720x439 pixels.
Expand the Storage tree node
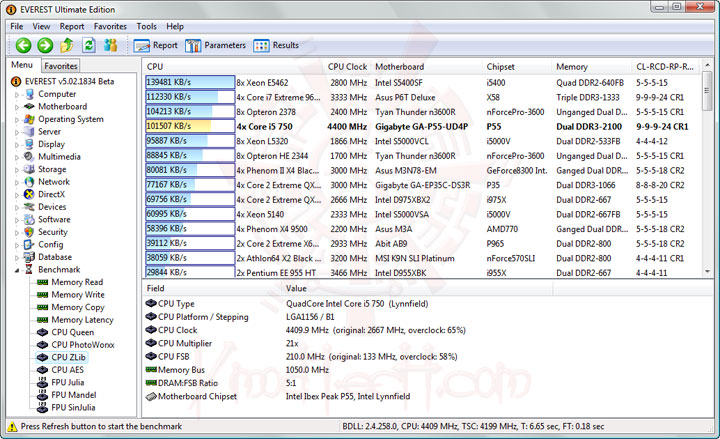click(x=17, y=170)
